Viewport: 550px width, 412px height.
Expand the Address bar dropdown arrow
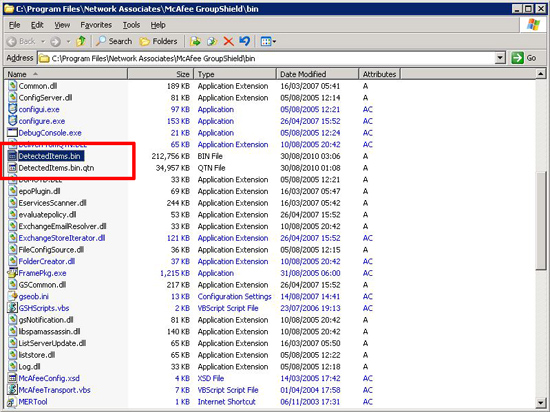click(500, 58)
